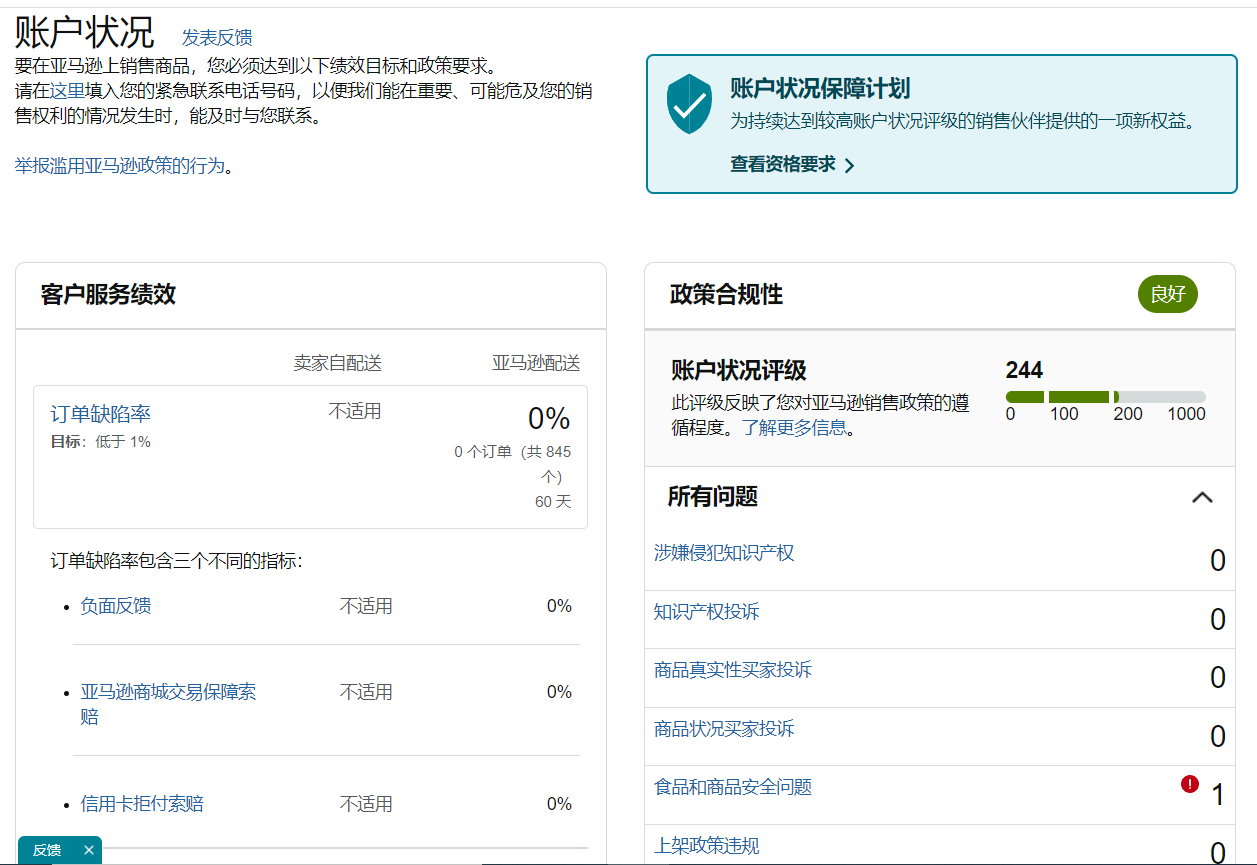Close the 反馈 tab with X

coord(88,850)
